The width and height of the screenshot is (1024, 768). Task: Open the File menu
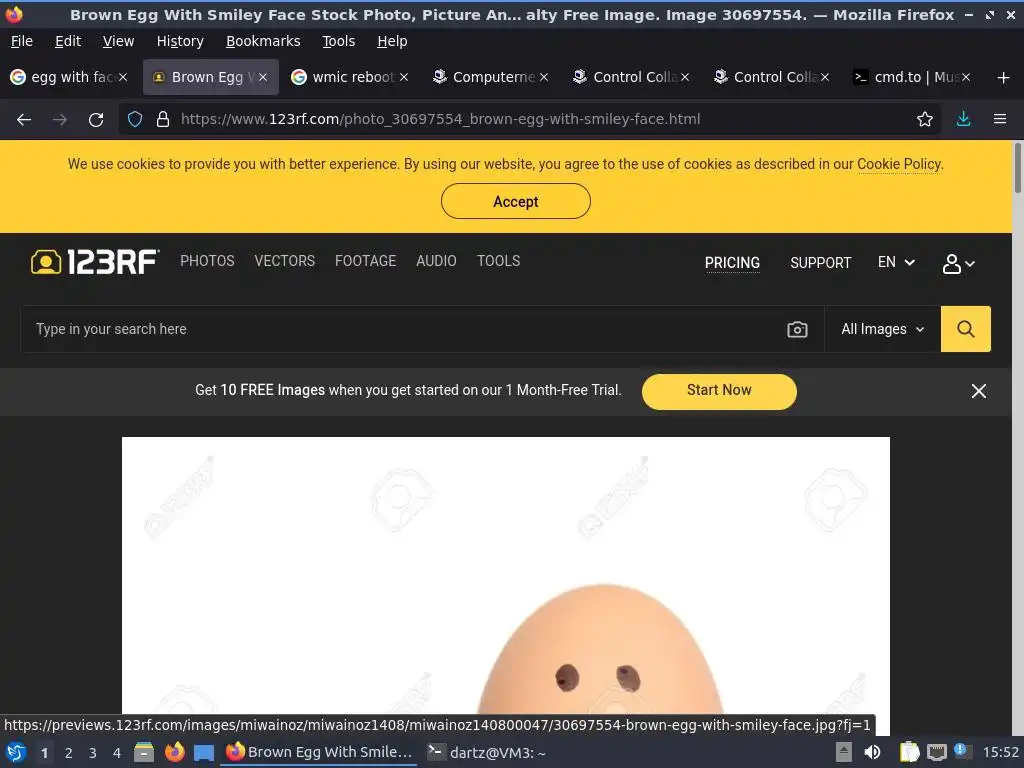tap(22, 41)
